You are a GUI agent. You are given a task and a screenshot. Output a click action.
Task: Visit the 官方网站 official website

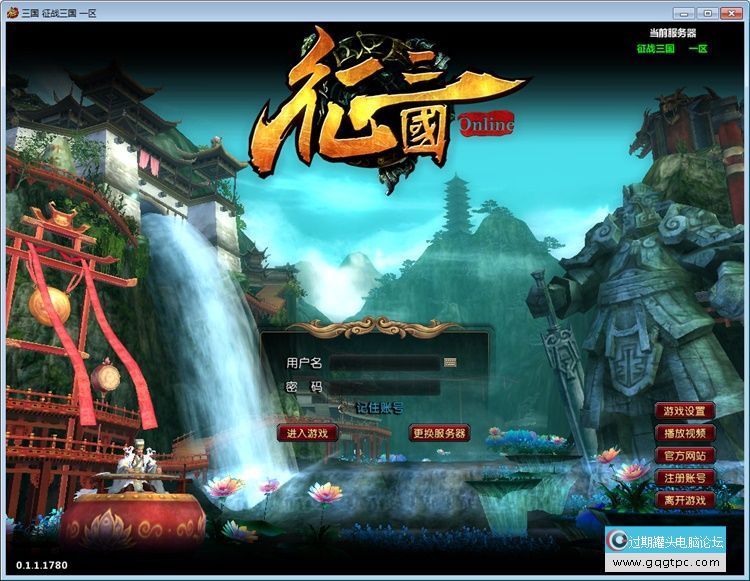point(685,455)
